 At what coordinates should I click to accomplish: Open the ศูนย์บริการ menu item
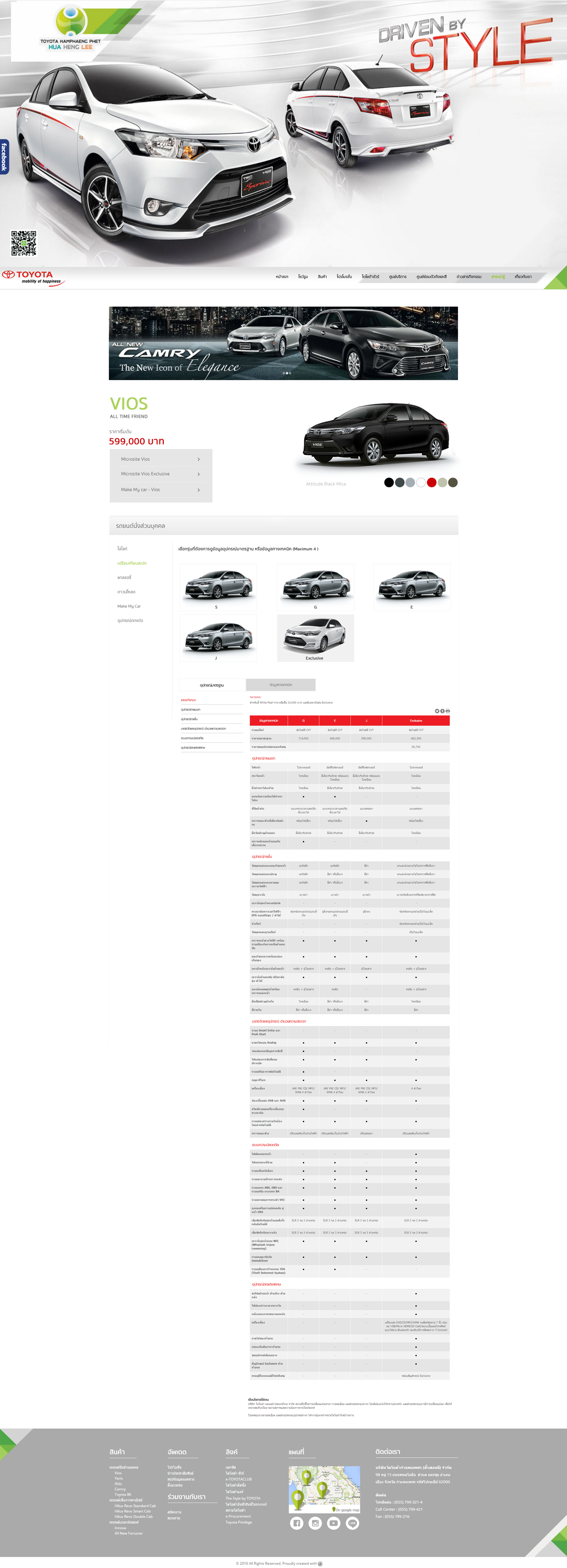[x=398, y=276]
